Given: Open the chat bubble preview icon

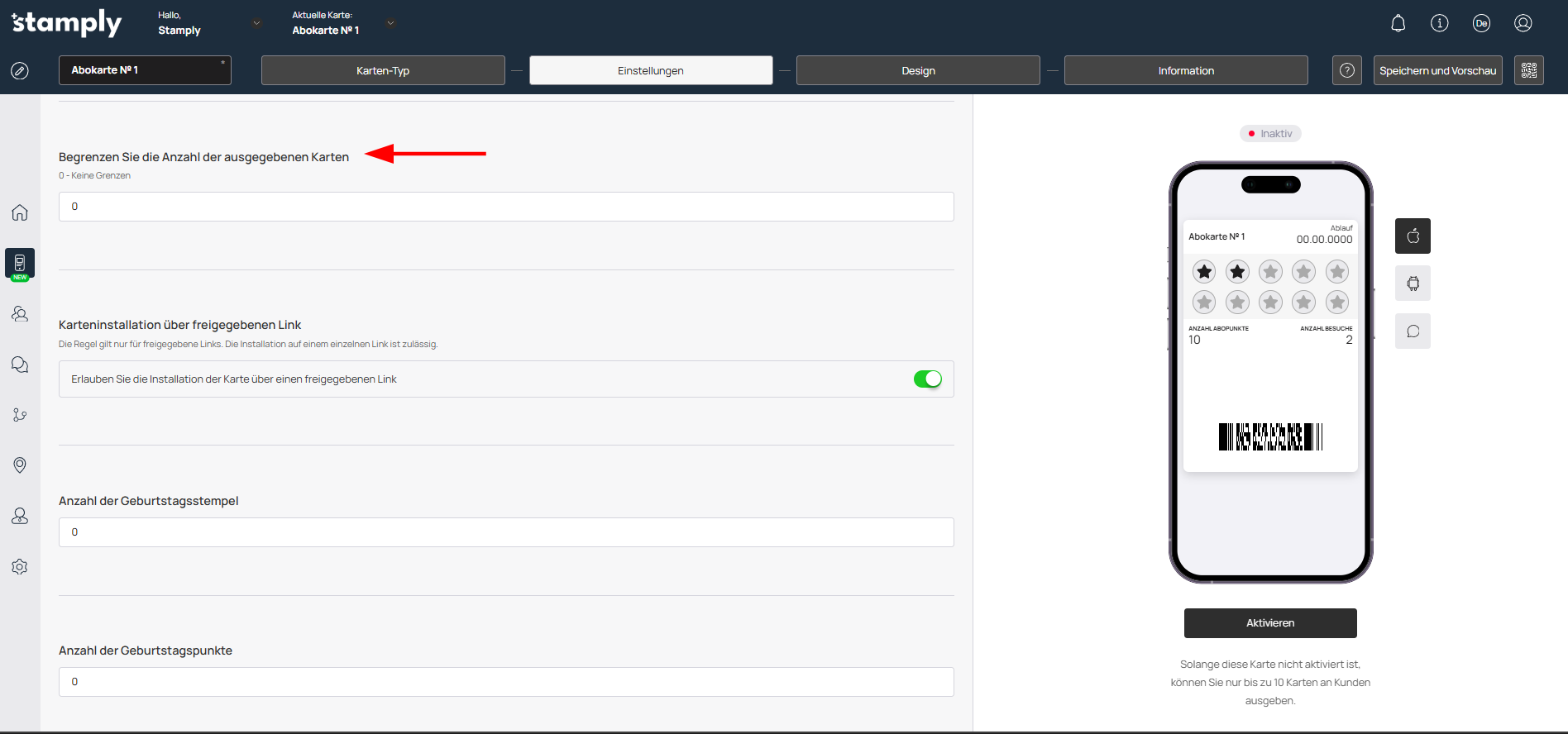Looking at the screenshot, I should (1413, 331).
